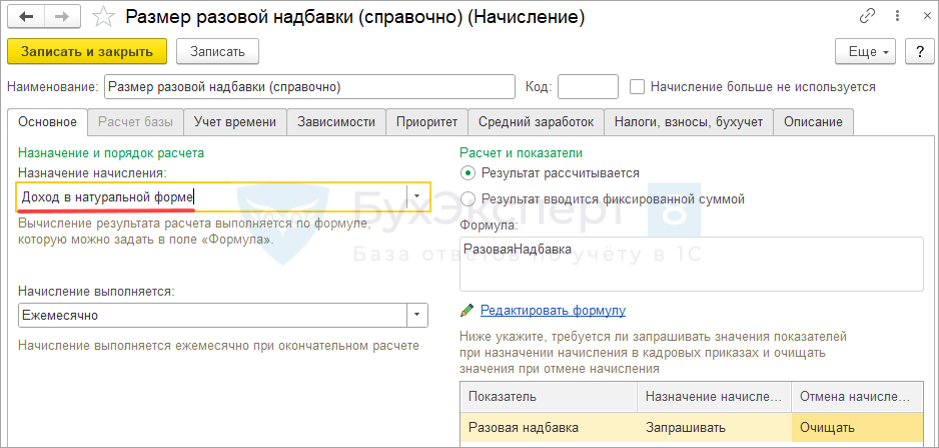Click the pencil icon beside formula link
This screenshot has width=939, height=448.
tap(467, 310)
